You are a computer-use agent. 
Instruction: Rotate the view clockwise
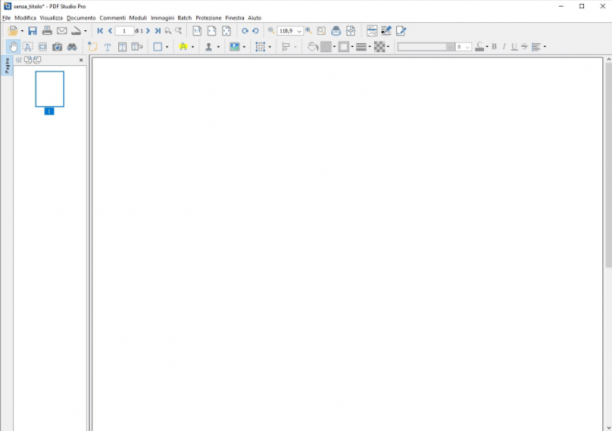[x=245, y=31]
